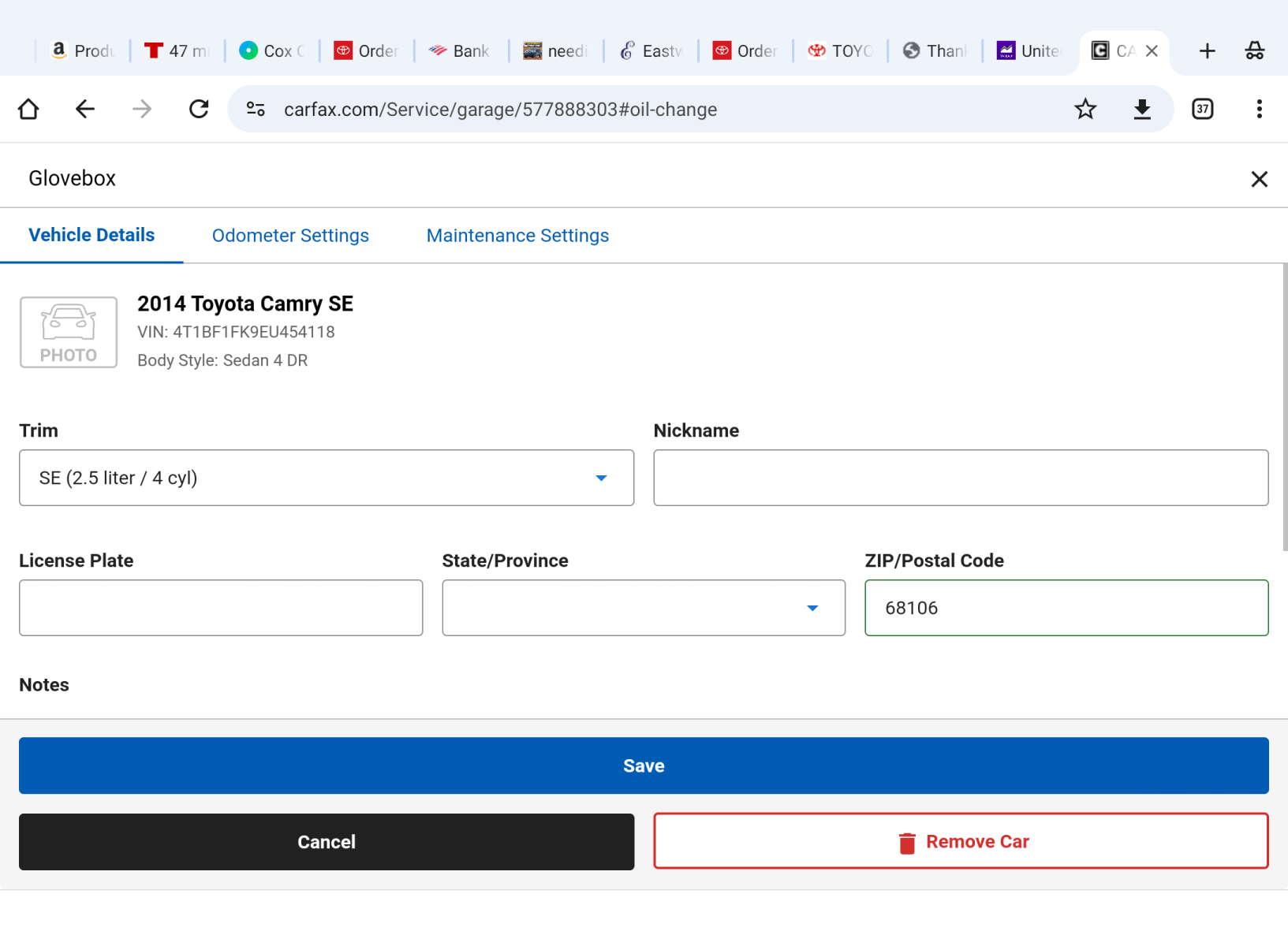Close the Glovebox panel
Image resolution: width=1288 pixels, height=946 pixels.
[1259, 179]
